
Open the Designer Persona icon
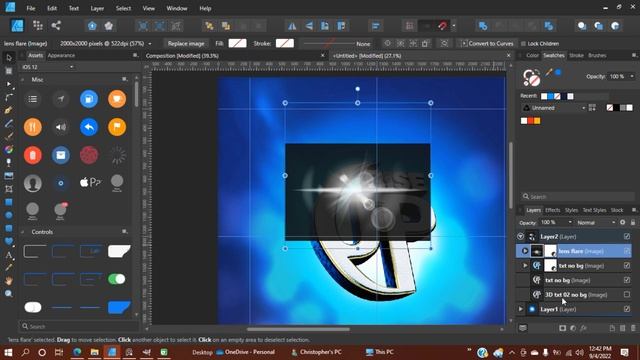17,26
